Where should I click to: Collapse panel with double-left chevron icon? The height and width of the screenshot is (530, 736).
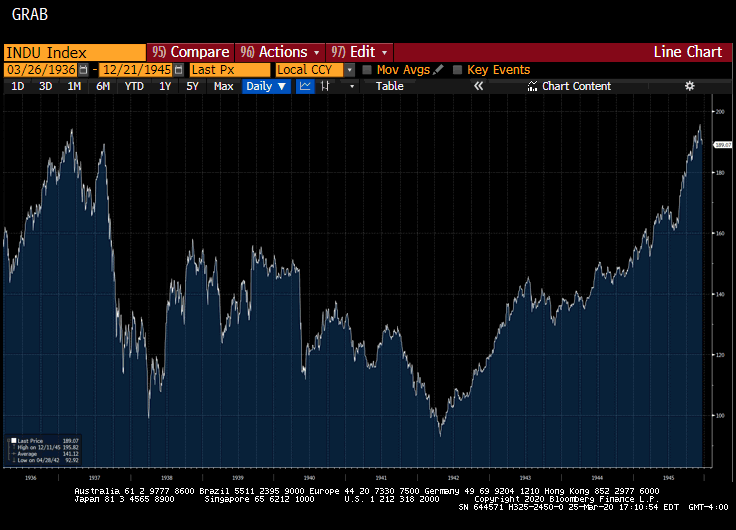pyautogui.click(x=478, y=87)
